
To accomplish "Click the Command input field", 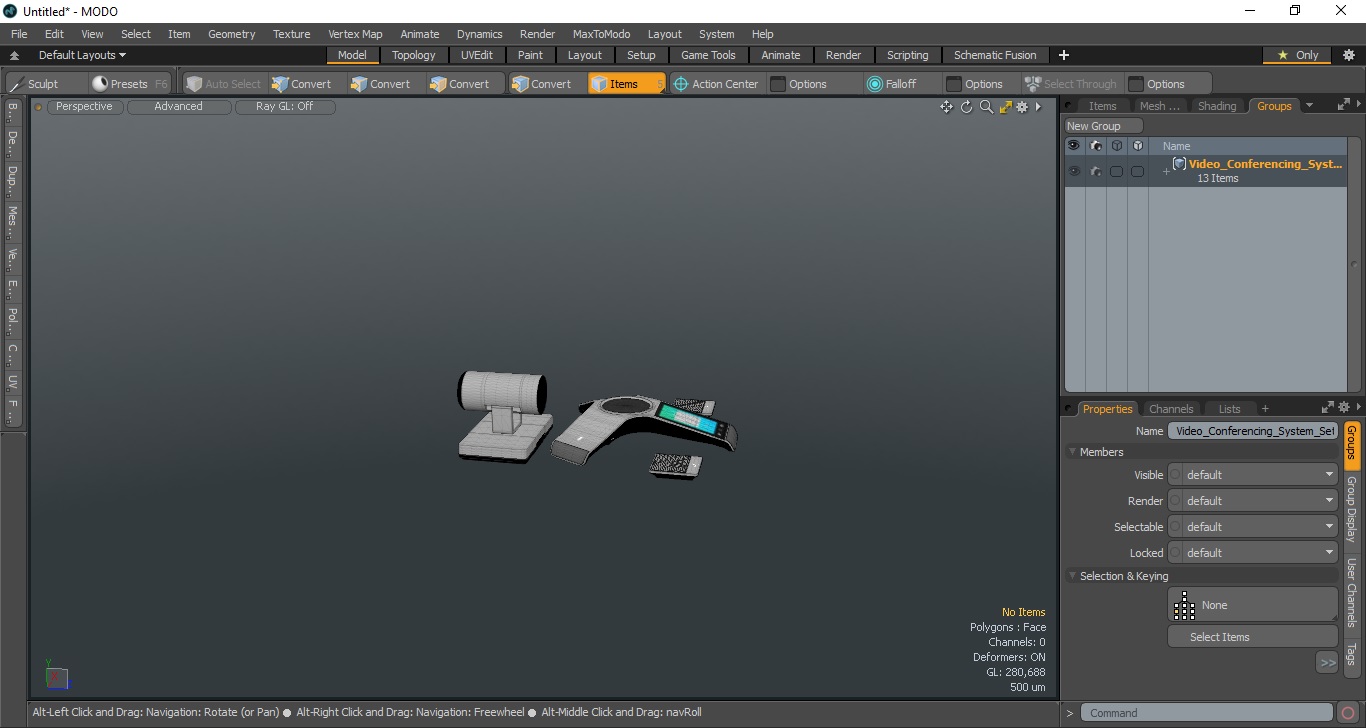I will tap(1208, 713).
